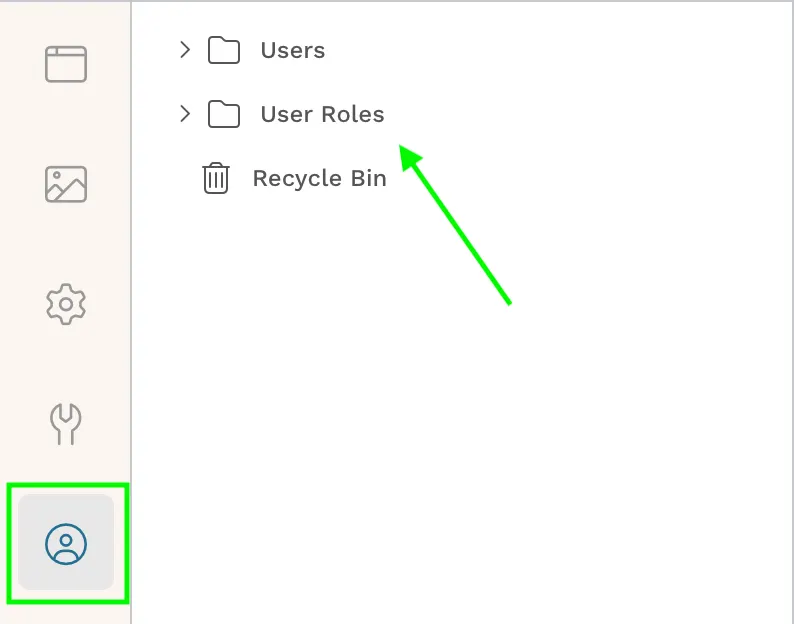Go to the wrench Tools tab
The width and height of the screenshot is (794, 624).
66,423
